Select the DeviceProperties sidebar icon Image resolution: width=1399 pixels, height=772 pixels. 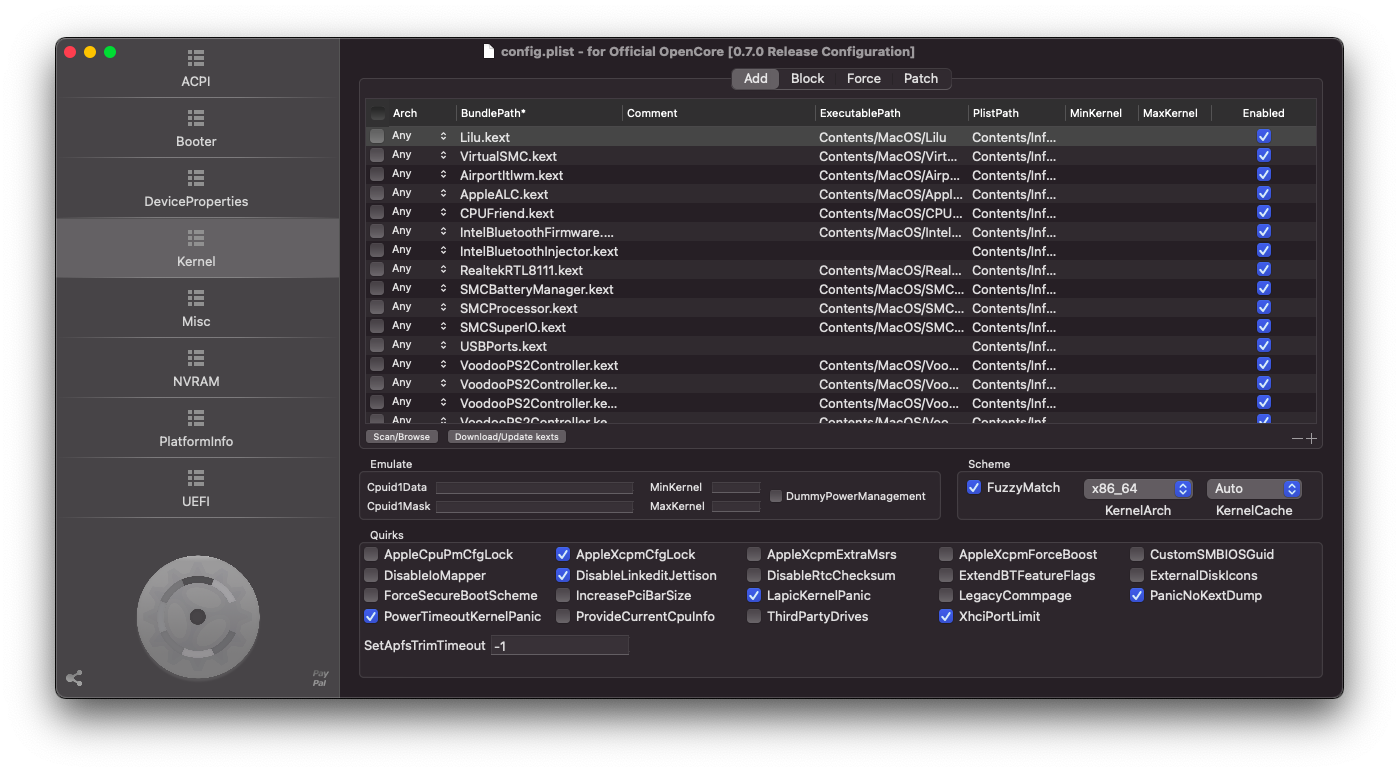point(196,178)
